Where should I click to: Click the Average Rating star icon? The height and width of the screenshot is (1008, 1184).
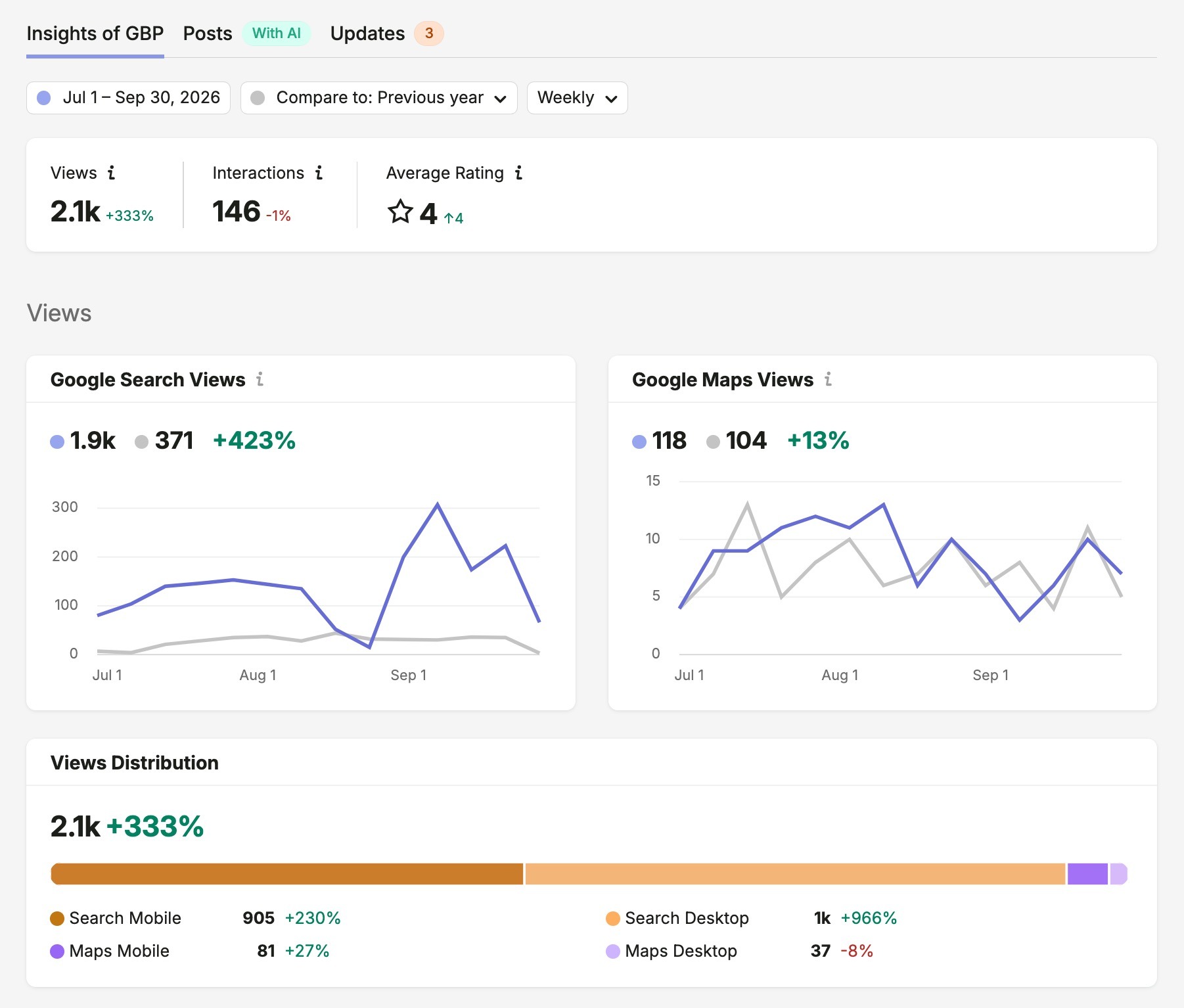coord(400,212)
